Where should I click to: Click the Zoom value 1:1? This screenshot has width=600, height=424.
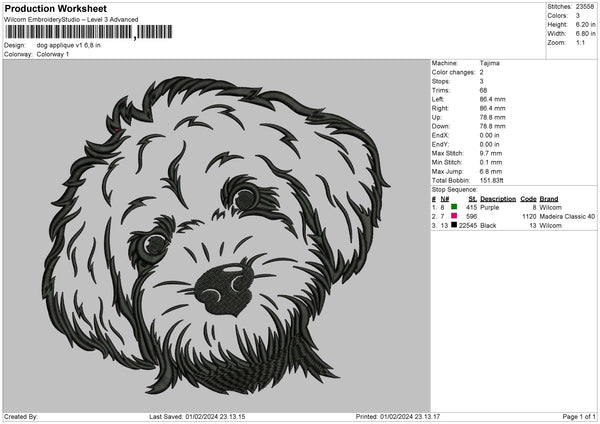(580, 42)
